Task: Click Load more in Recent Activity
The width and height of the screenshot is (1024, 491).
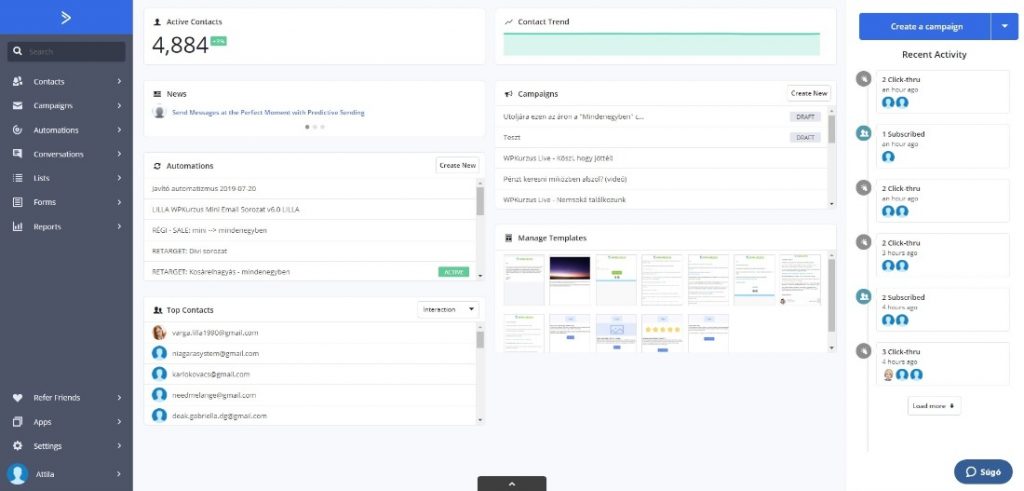Action: pos(934,406)
